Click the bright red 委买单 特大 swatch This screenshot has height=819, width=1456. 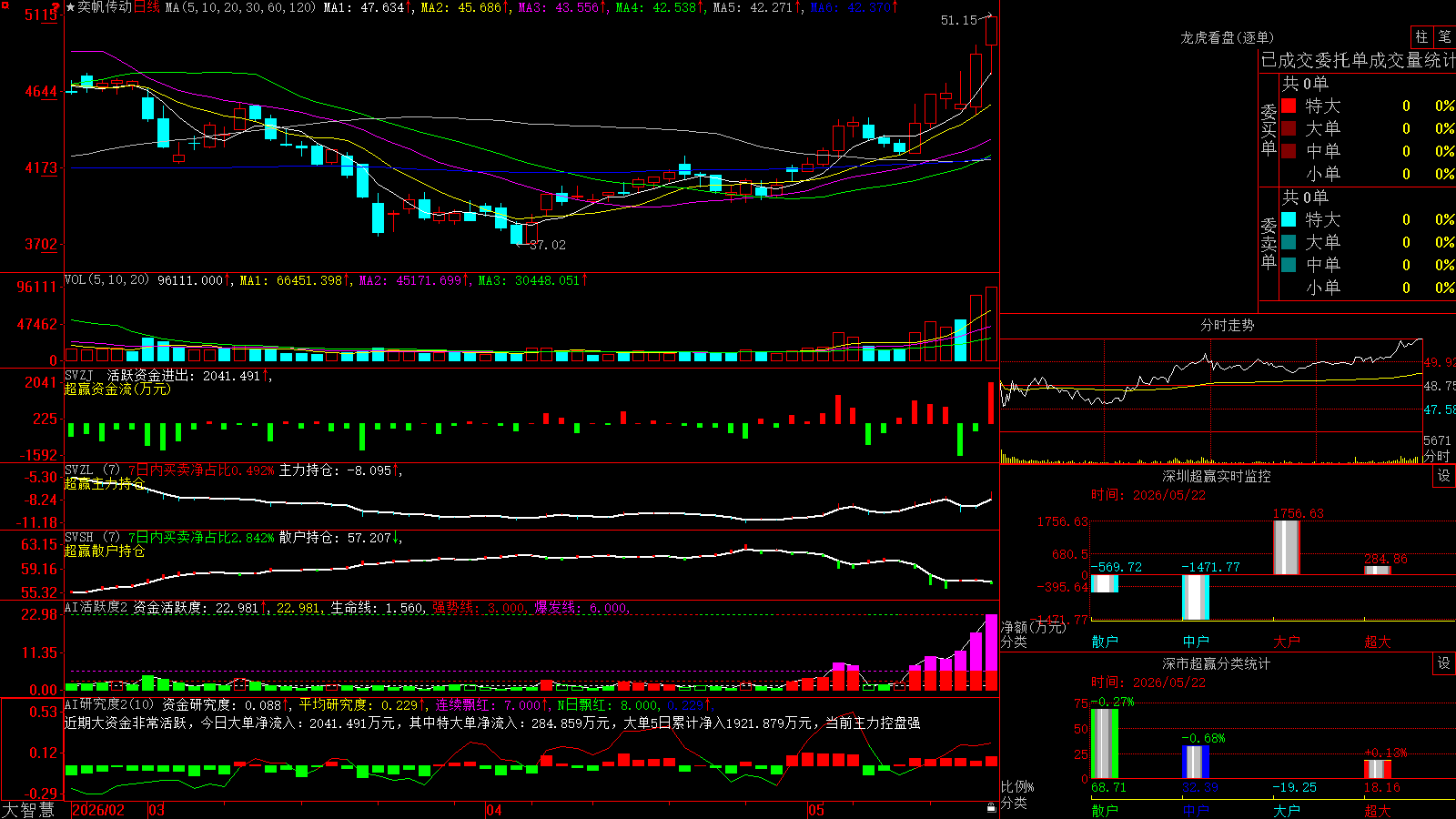click(x=1289, y=106)
